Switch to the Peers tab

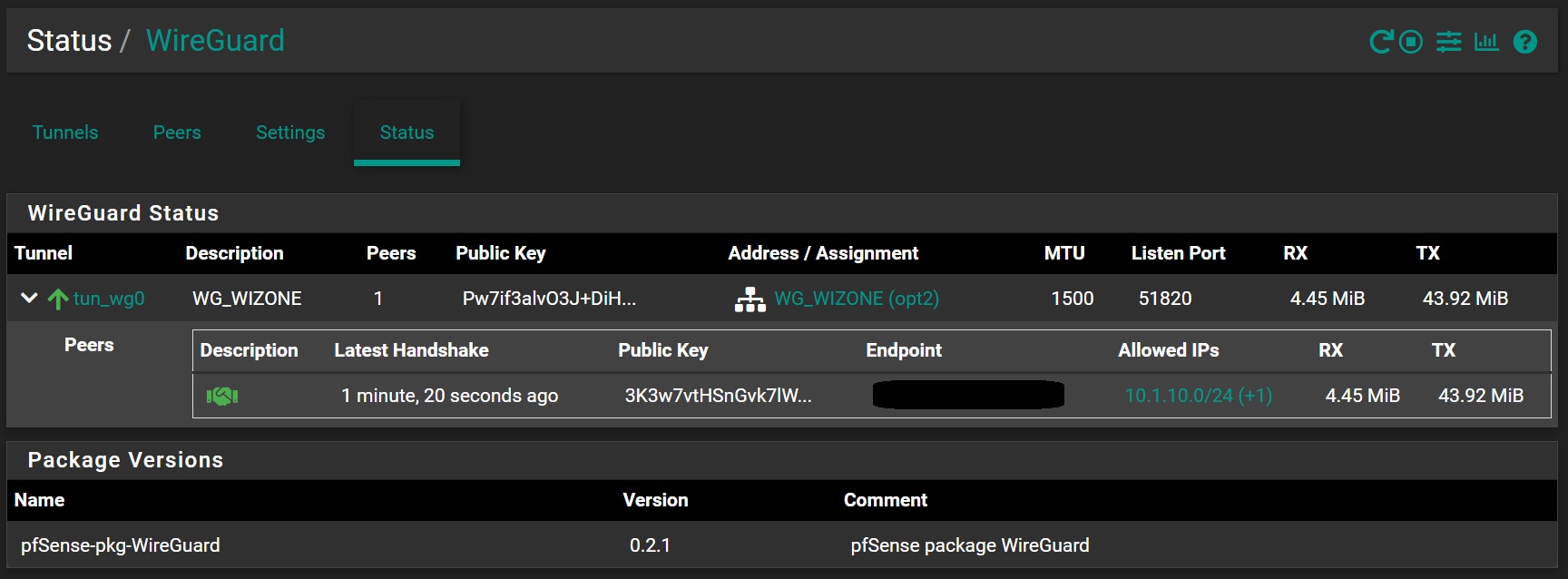[x=177, y=132]
